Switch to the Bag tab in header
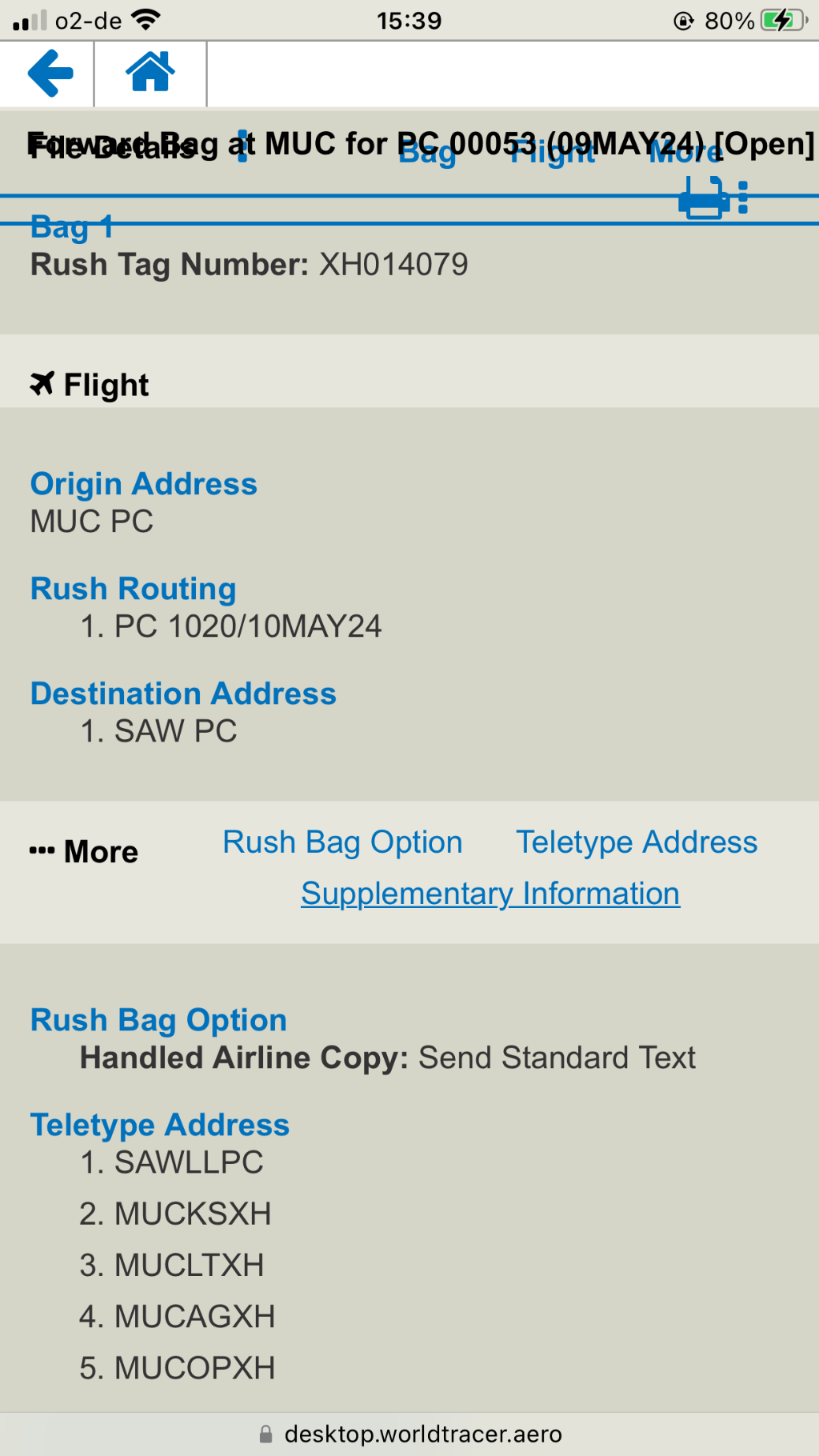 point(427,152)
